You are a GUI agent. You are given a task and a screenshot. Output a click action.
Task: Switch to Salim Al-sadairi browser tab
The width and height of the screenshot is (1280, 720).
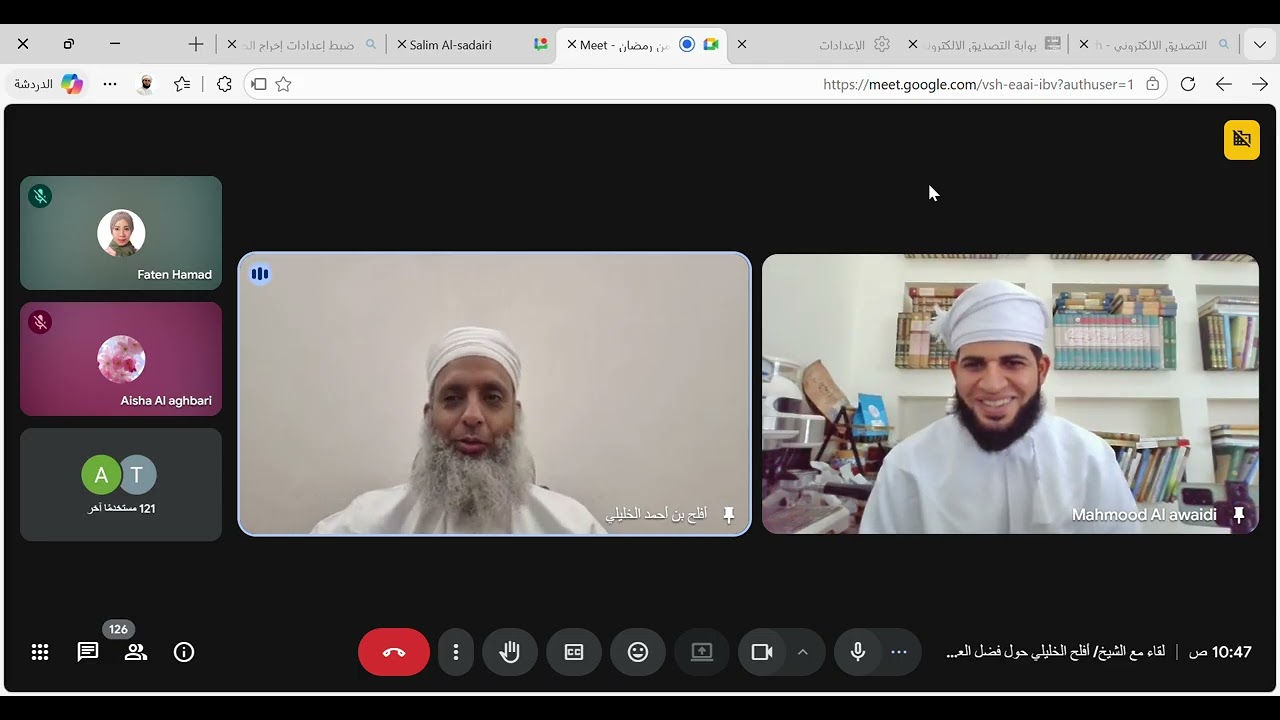pos(472,45)
